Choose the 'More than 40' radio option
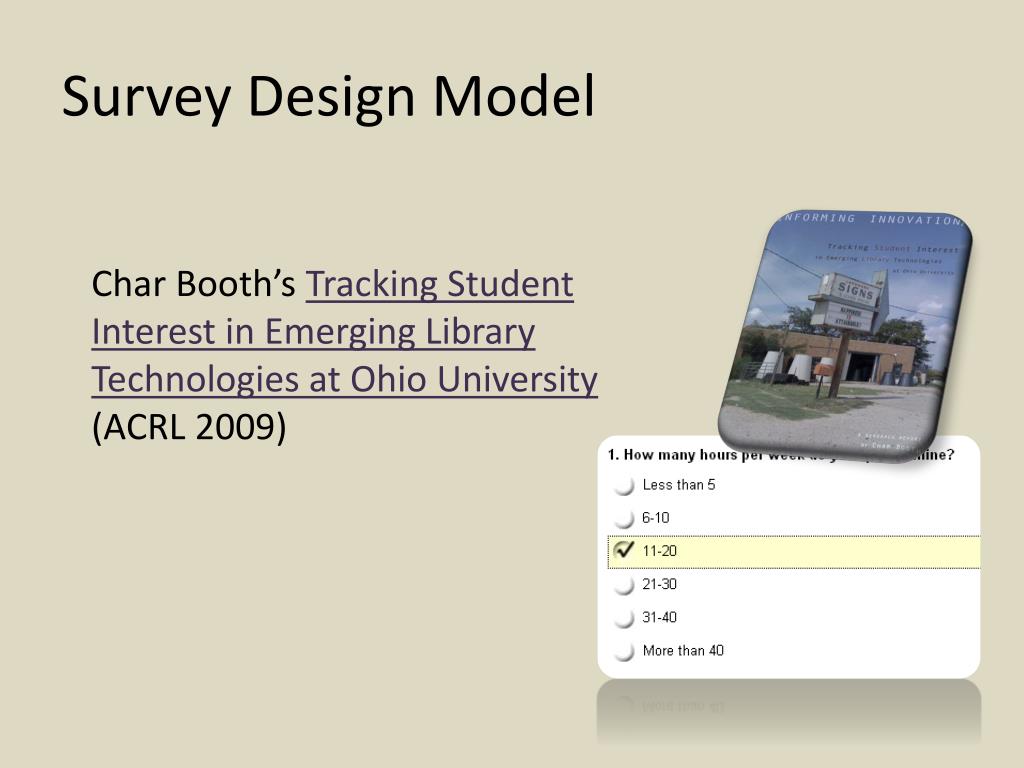 point(624,651)
